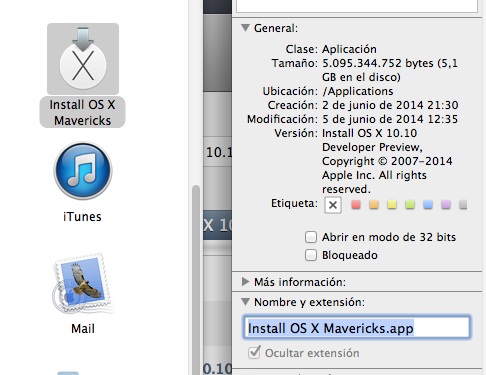
Task: Apply the green Etiqueta label color
Action: pyautogui.click(x=410, y=204)
